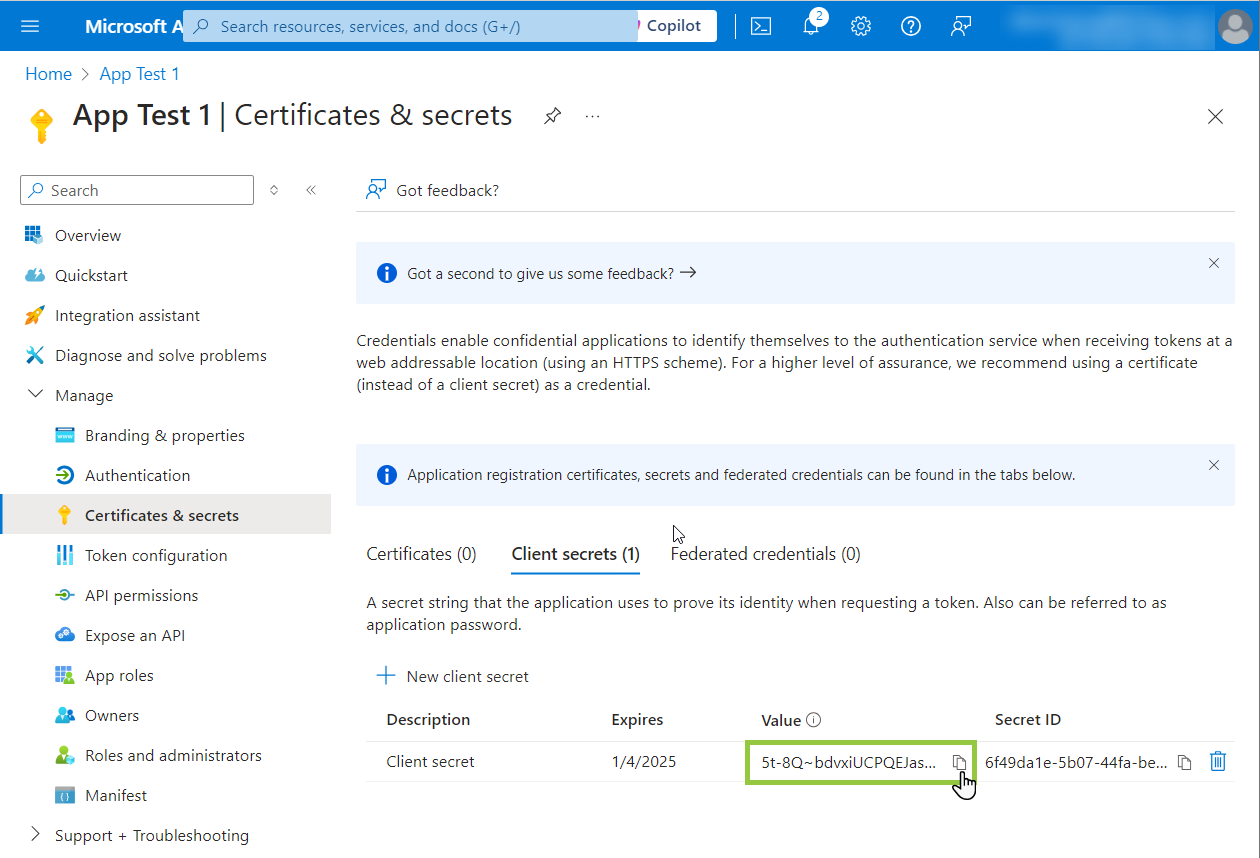Pin the Certificates & secrets page
Viewport: 1260px width, 858px height.
pyautogui.click(x=552, y=116)
